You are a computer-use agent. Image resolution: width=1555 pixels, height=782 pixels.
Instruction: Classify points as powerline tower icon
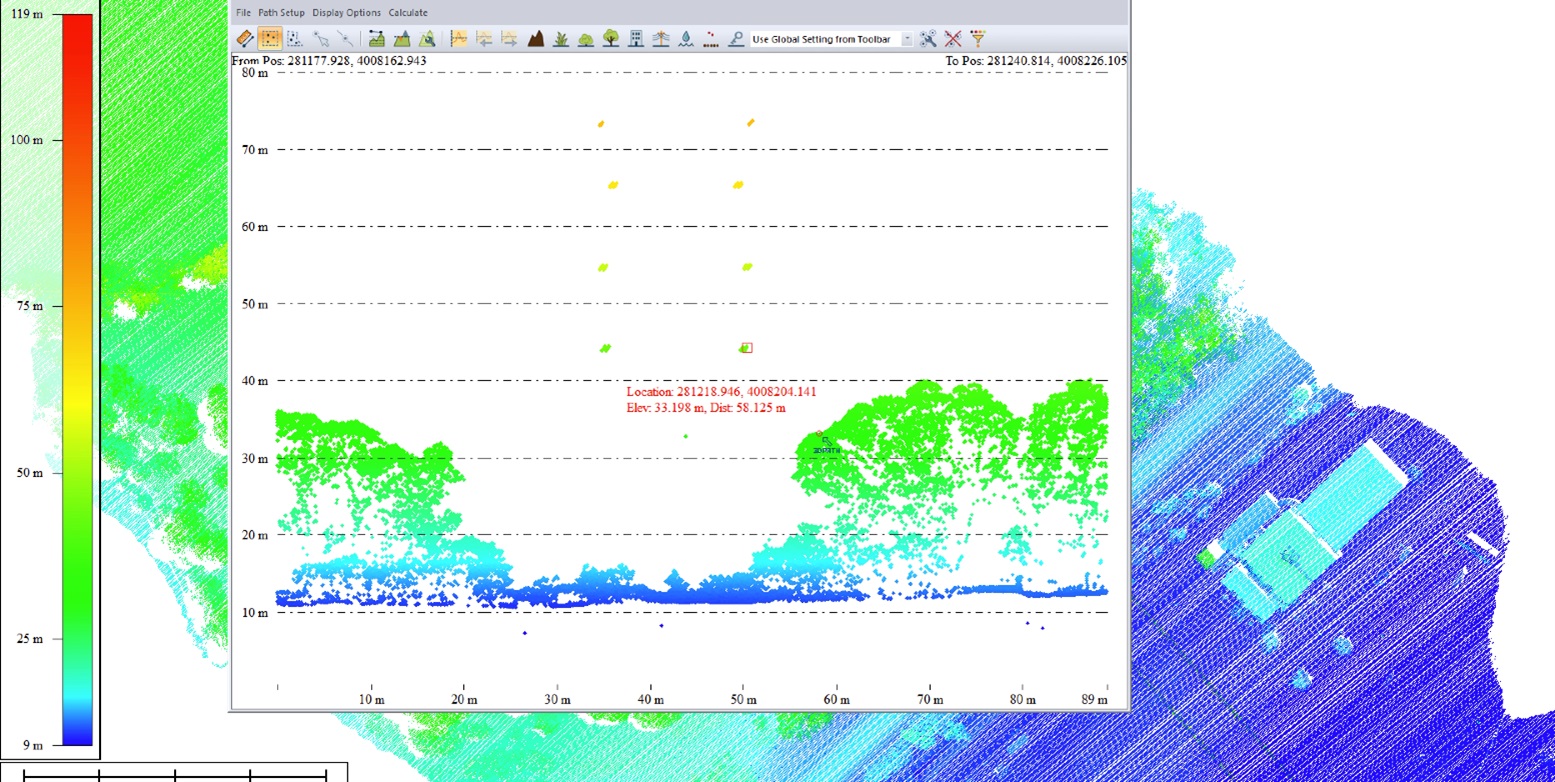click(661, 39)
